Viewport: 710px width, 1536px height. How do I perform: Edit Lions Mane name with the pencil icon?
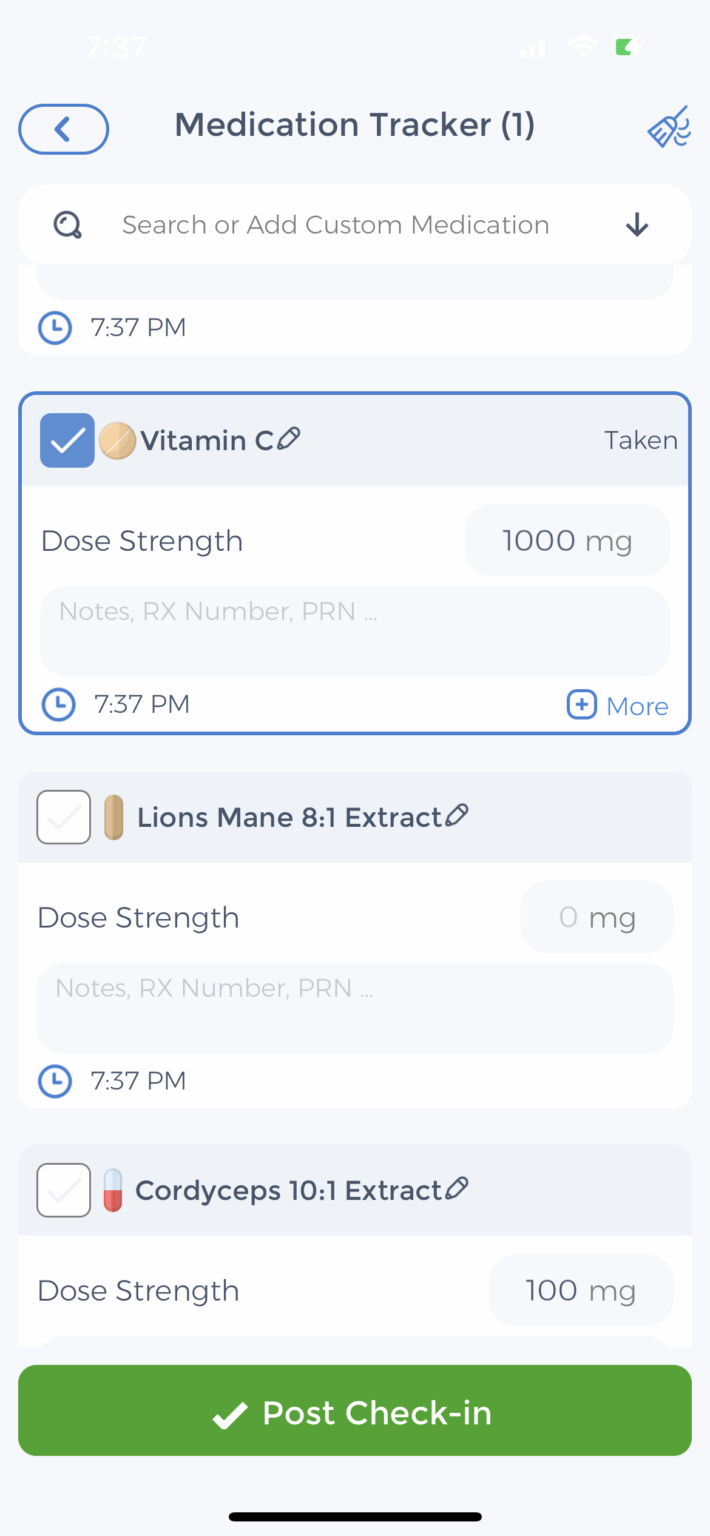[x=457, y=815]
